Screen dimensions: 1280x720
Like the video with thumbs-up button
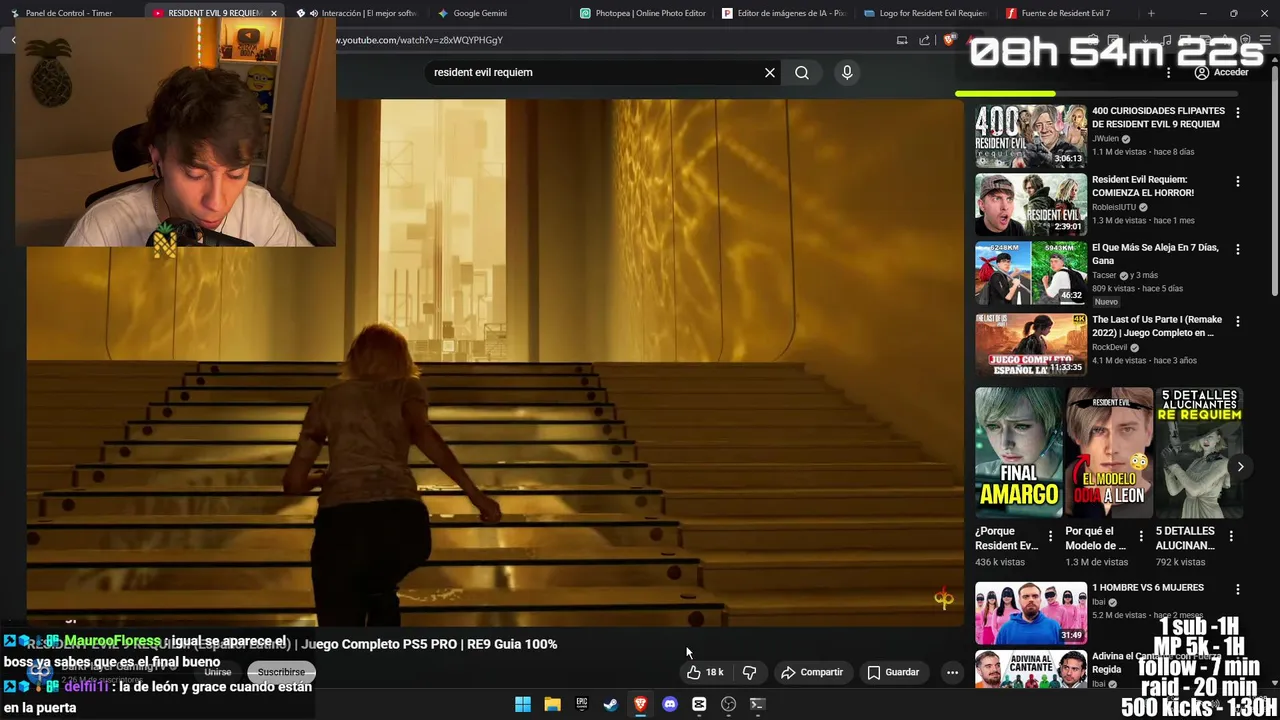click(x=706, y=672)
